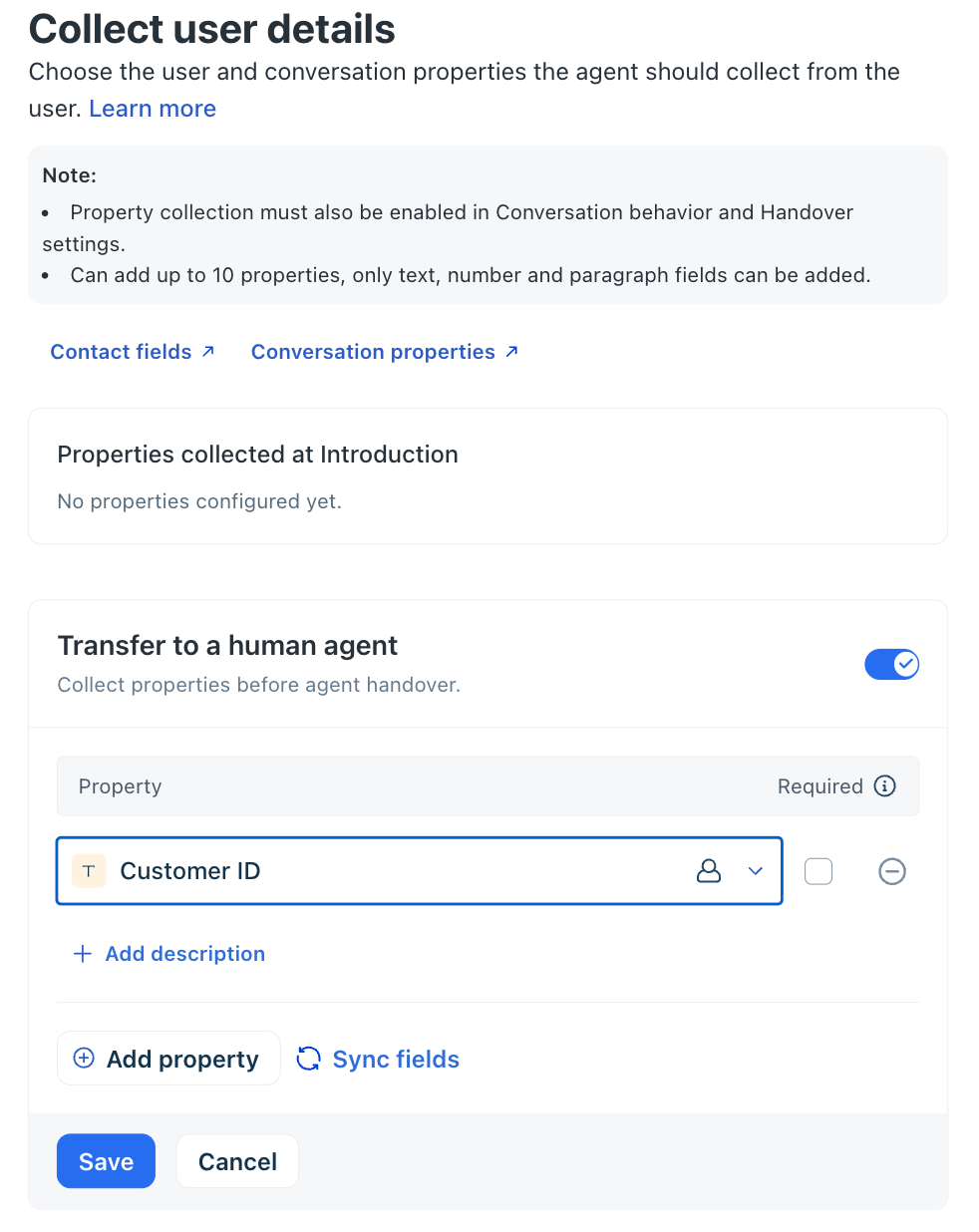Viewport: 979px width, 1232px height.
Task: Open the Learn more link
Action: (x=153, y=109)
